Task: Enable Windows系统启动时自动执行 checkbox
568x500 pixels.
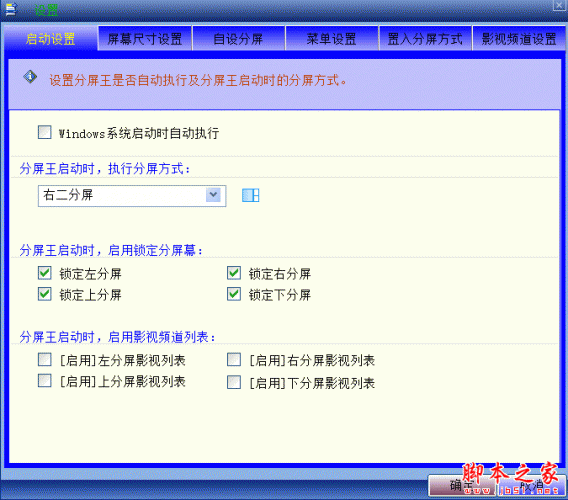Action: coord(45,132)
